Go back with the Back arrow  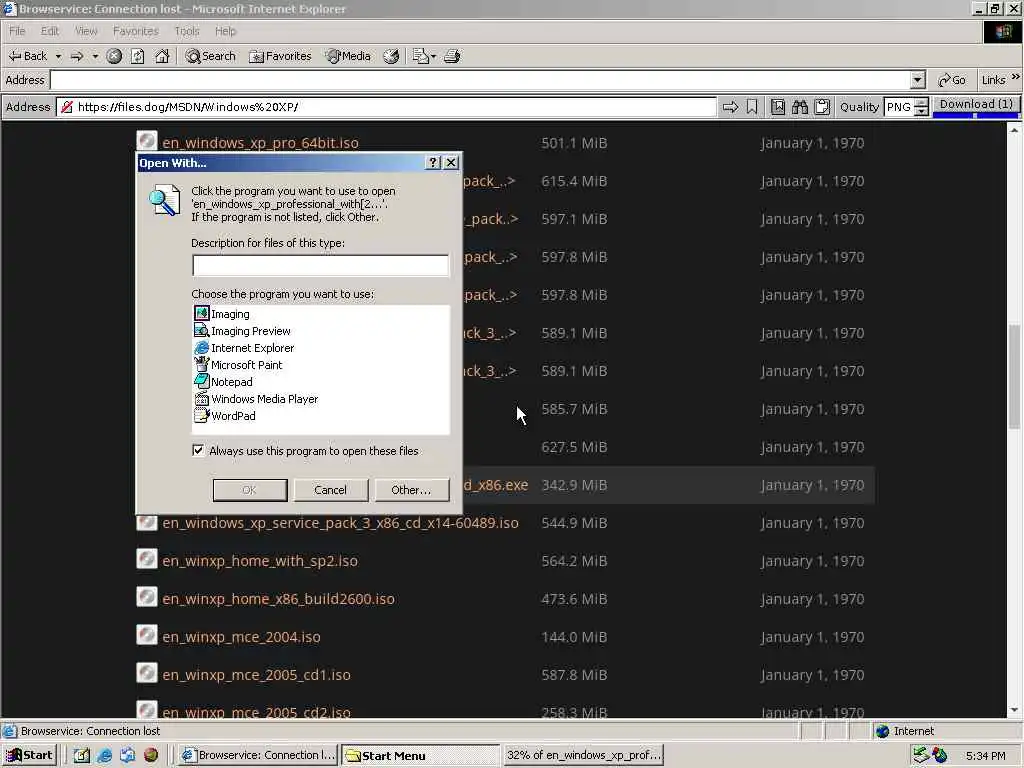click(27, 56)
